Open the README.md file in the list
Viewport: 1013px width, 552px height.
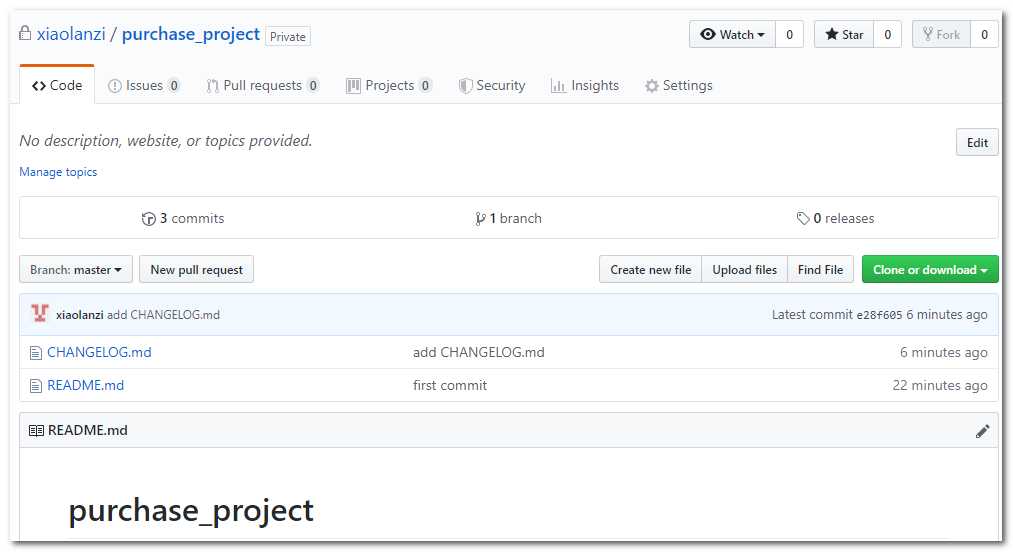pos(85,385)
